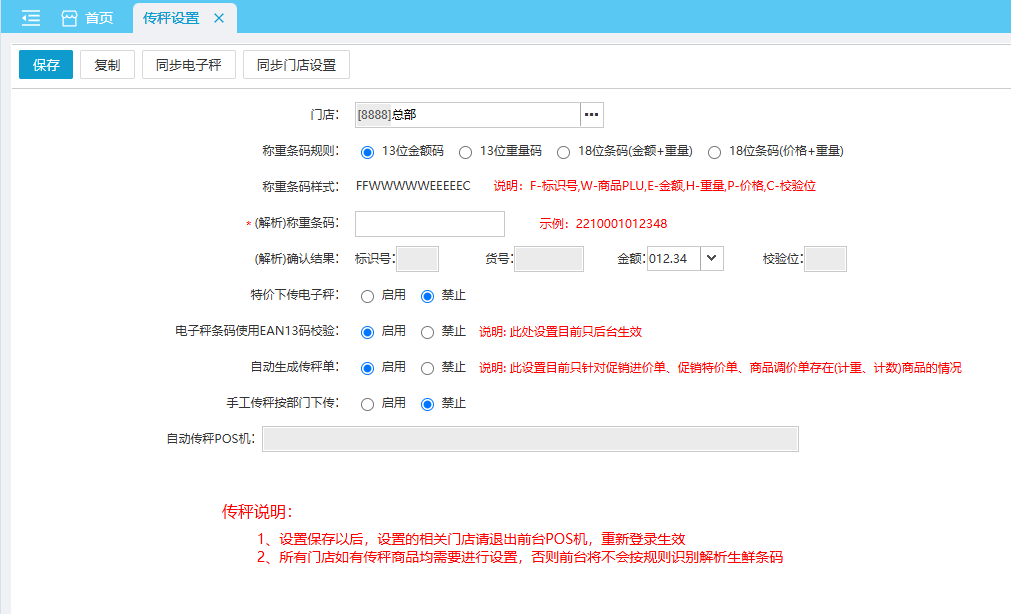Select 18位条码(金额+重量) option

click(x=564, y=152)
